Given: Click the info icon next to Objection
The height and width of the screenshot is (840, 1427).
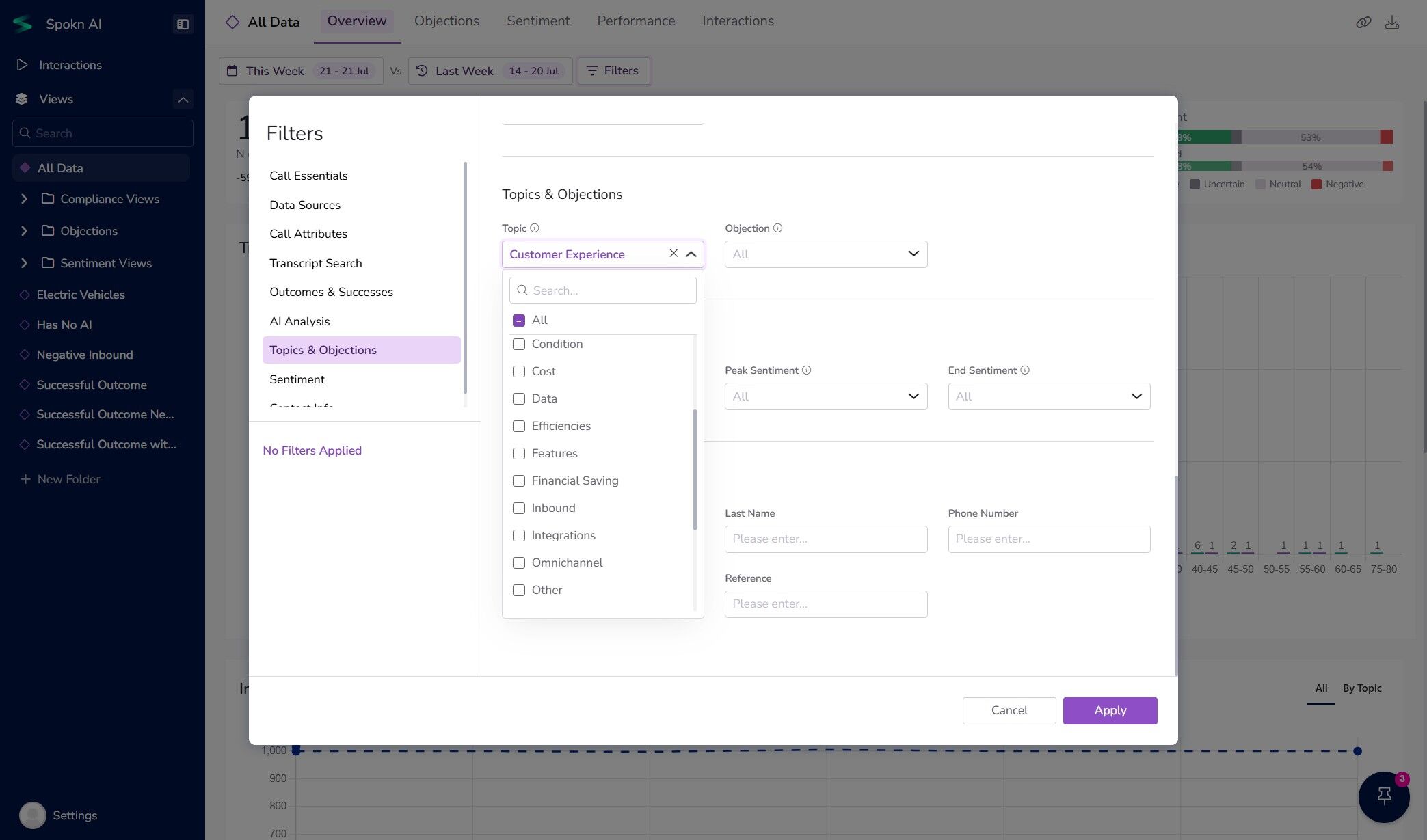Looking at the screenshot, I should tap(777, 228).
